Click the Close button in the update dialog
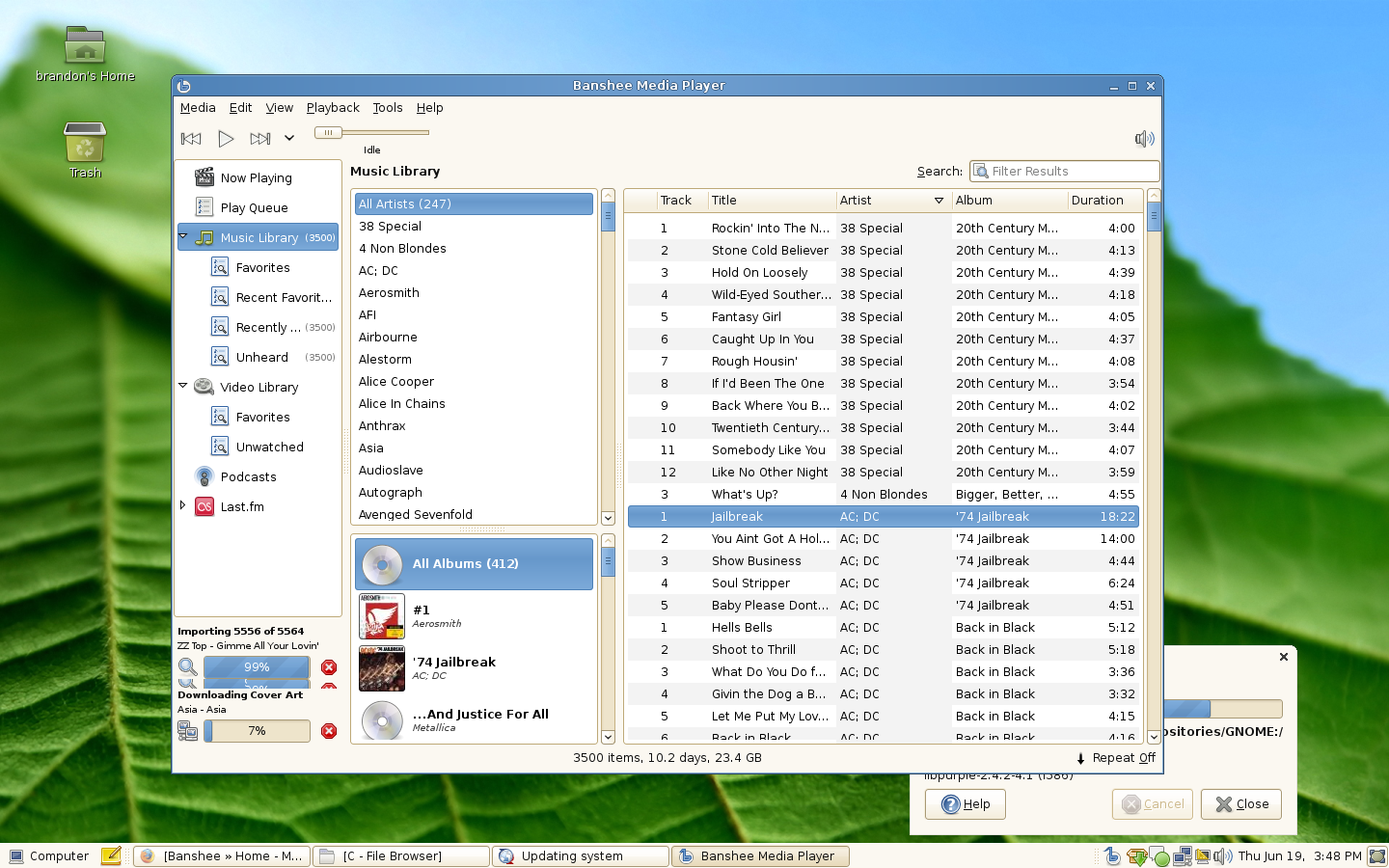Image resolution: width=1389 pixels, height=868 pixels. click(x=1240, y=804)
